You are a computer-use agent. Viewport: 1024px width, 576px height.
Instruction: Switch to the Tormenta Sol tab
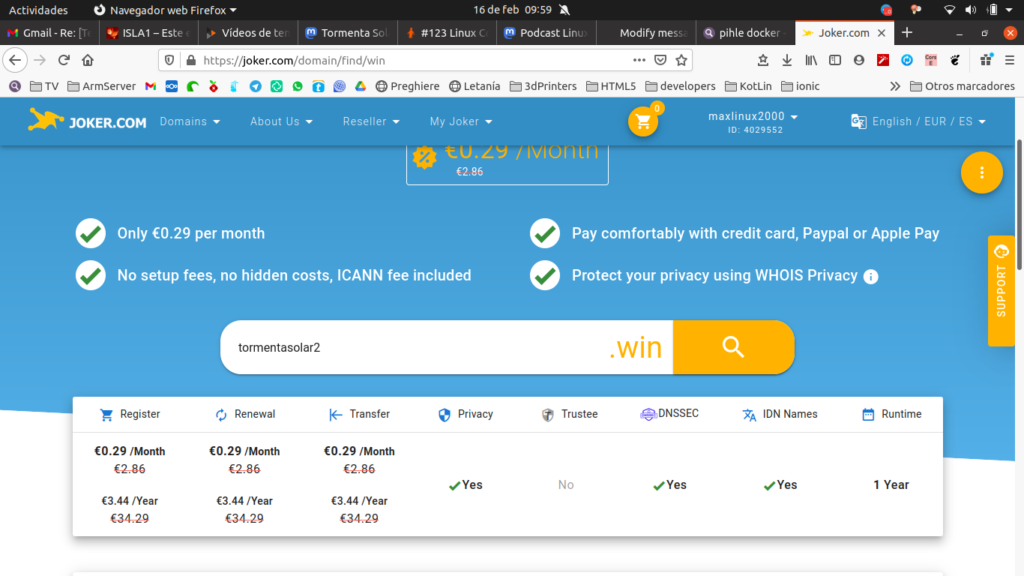347,33
